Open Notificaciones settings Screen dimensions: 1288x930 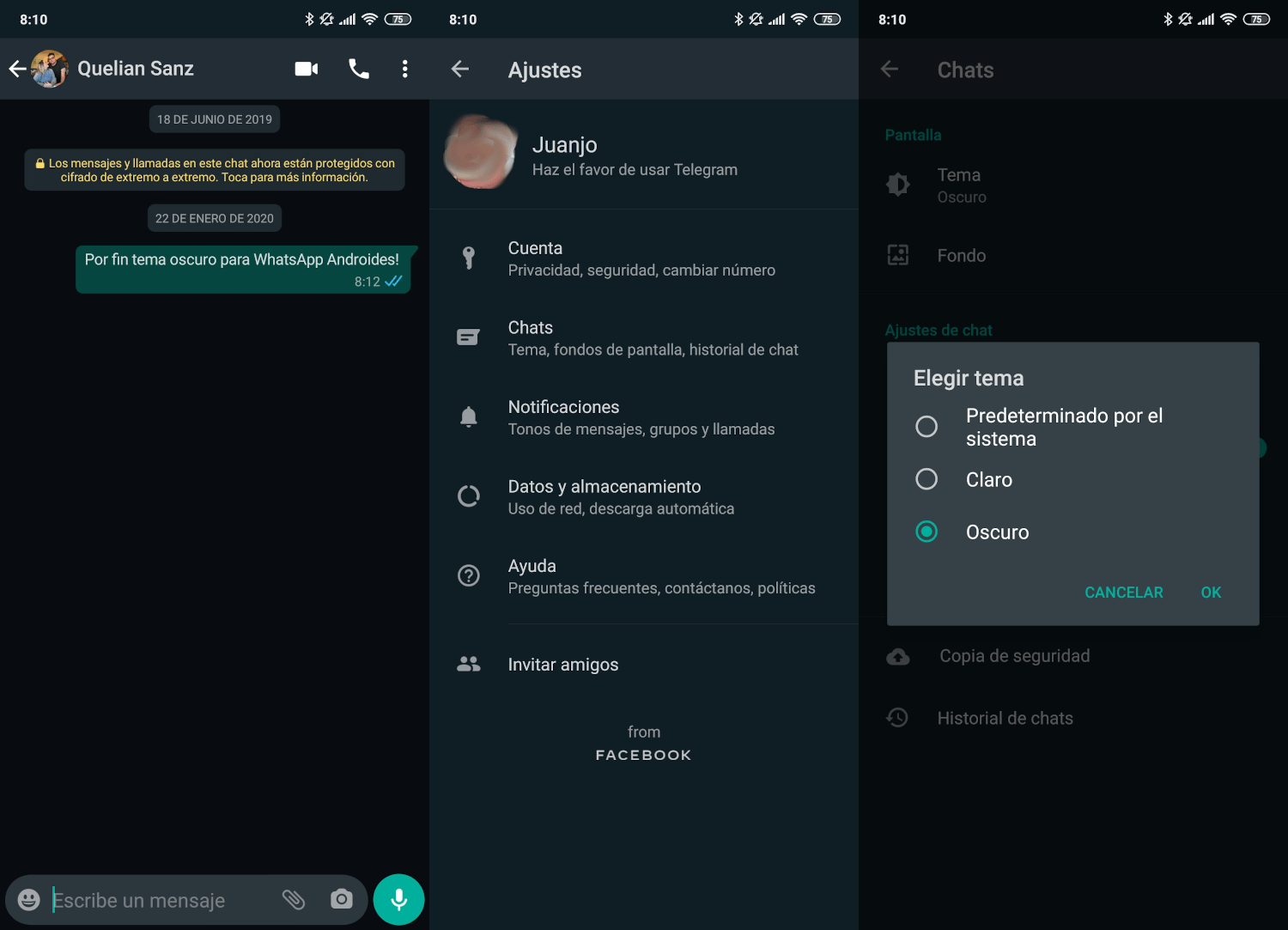click(644, 417)
